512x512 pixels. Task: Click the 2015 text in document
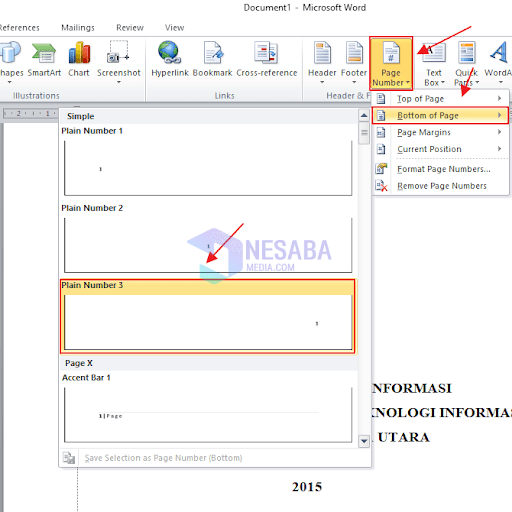(307, 487)
